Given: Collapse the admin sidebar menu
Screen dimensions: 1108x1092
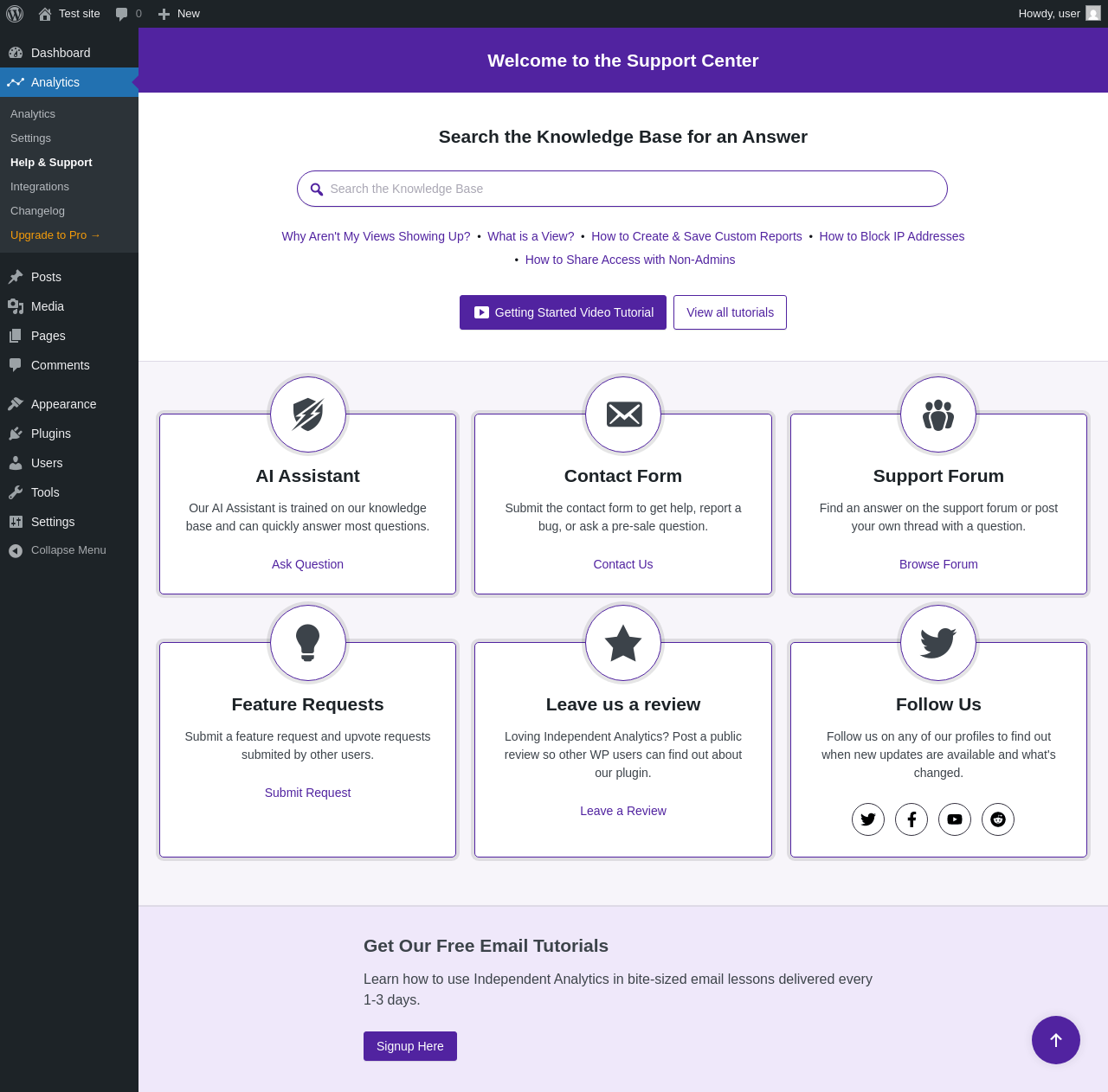Looking at the screenshot, I should tap(69, 550).
